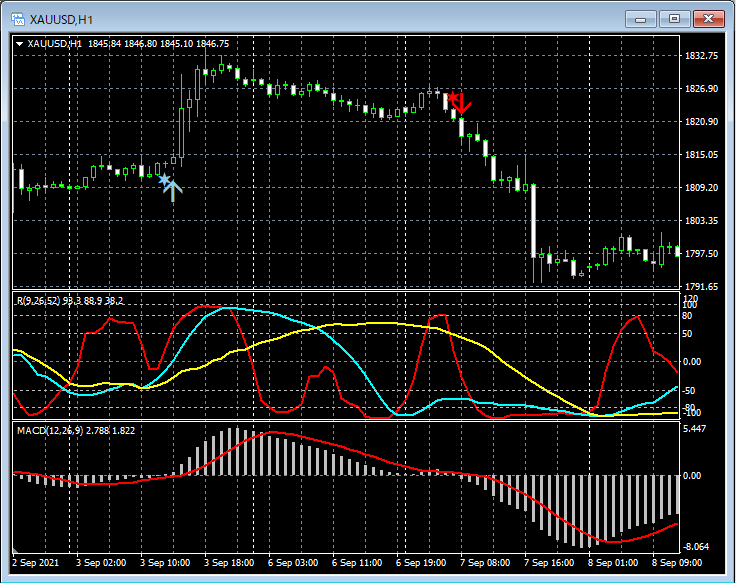Click the 3 Sep 18:00 time label
The height and width of the screenshot is (583, 737).
(229, 563)
